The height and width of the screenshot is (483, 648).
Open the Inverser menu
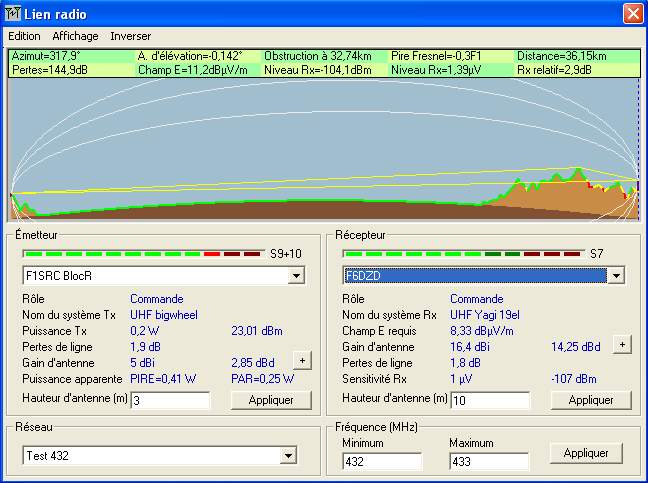(131, 36)
